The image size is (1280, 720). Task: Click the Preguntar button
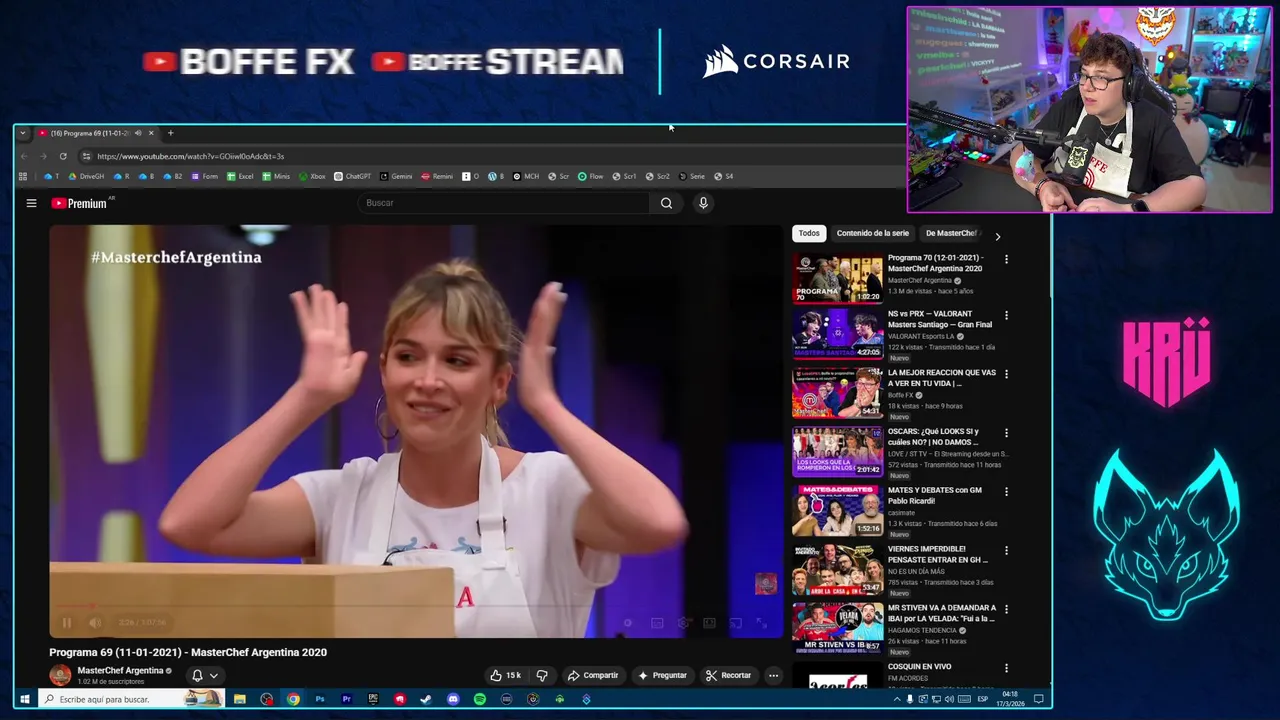pyautogui.click(x=662, y=675)
